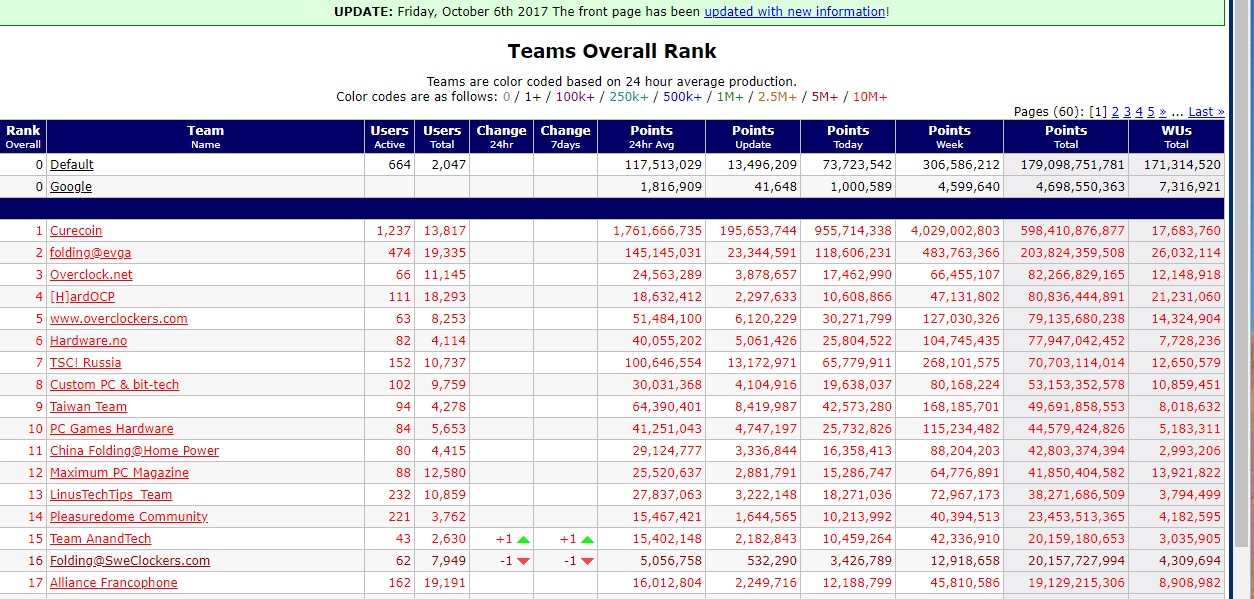
Task: View the LinusTechTips_Team page
Action: (x=111, y=495)
